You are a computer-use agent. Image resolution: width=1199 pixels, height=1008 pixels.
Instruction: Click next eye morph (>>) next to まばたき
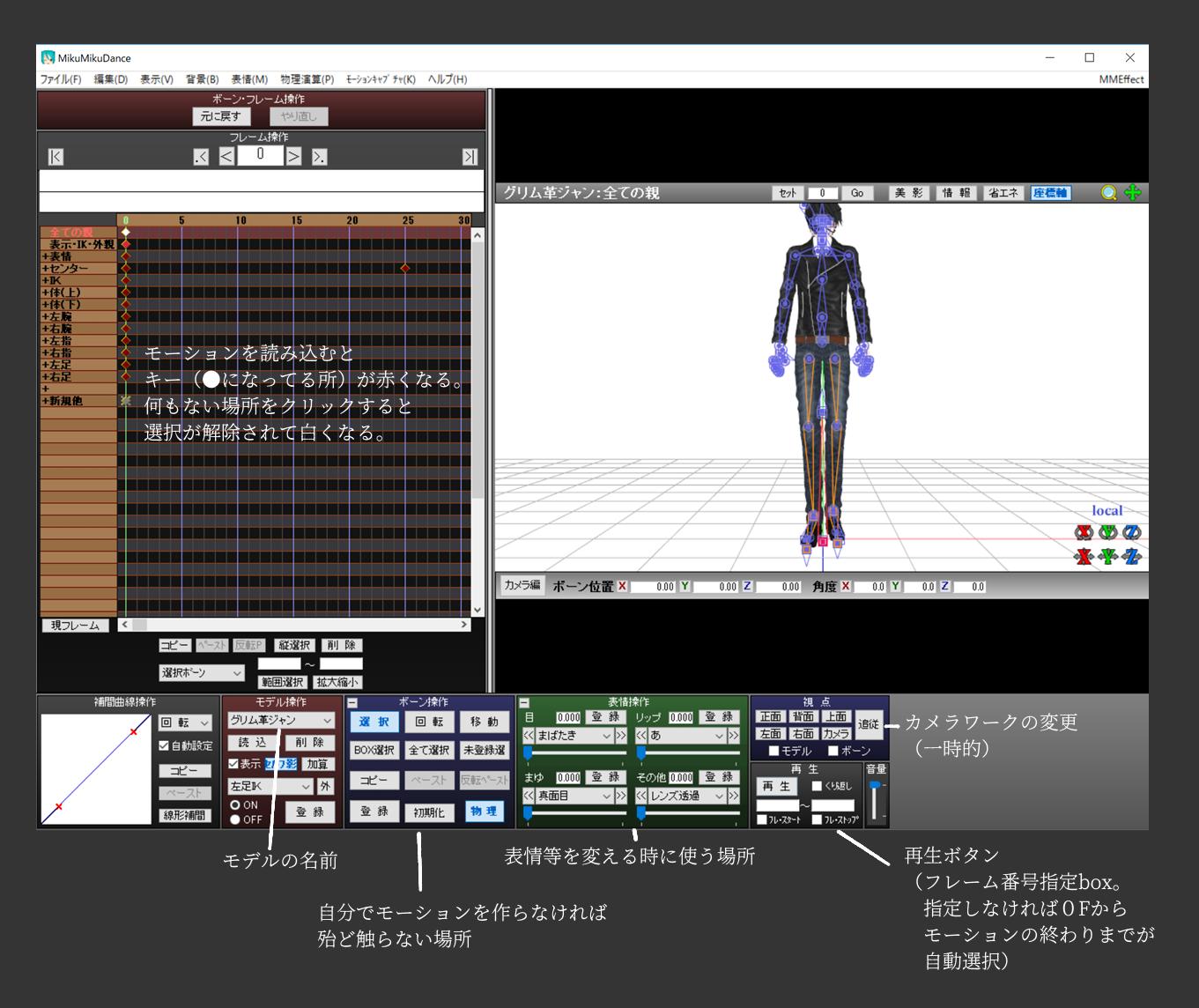[621, 736]
